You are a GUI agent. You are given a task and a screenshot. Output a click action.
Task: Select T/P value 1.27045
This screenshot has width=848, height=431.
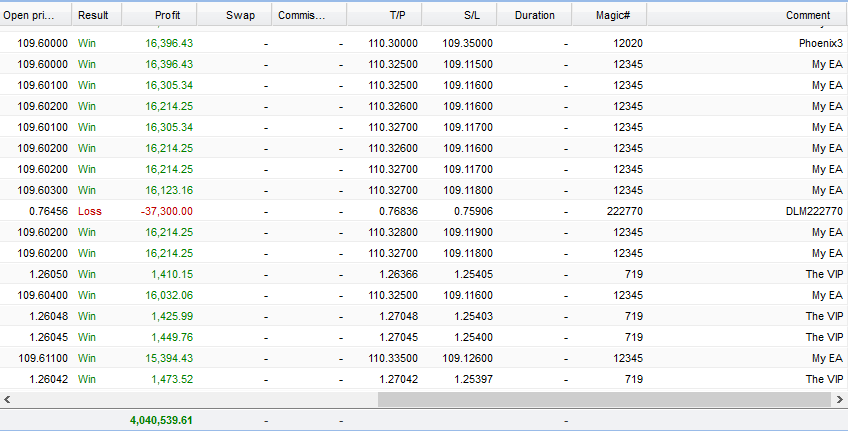(x=399, y=337)
